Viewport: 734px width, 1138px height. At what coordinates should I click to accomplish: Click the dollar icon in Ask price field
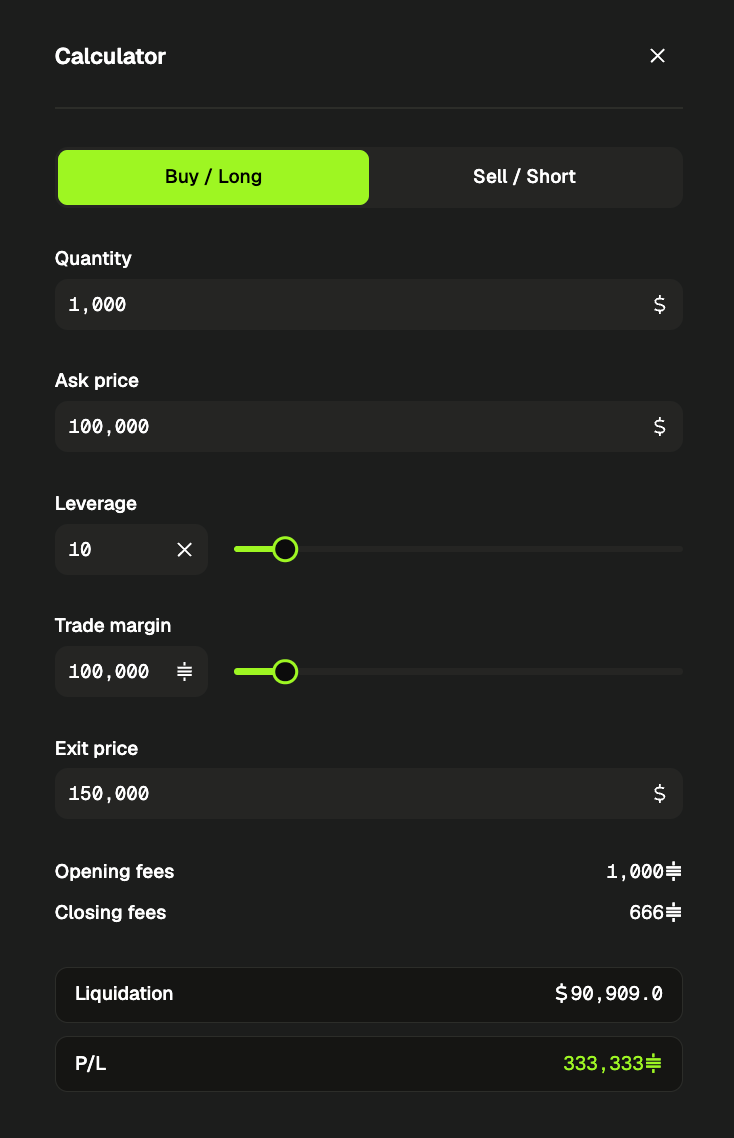tap(659, 427)
